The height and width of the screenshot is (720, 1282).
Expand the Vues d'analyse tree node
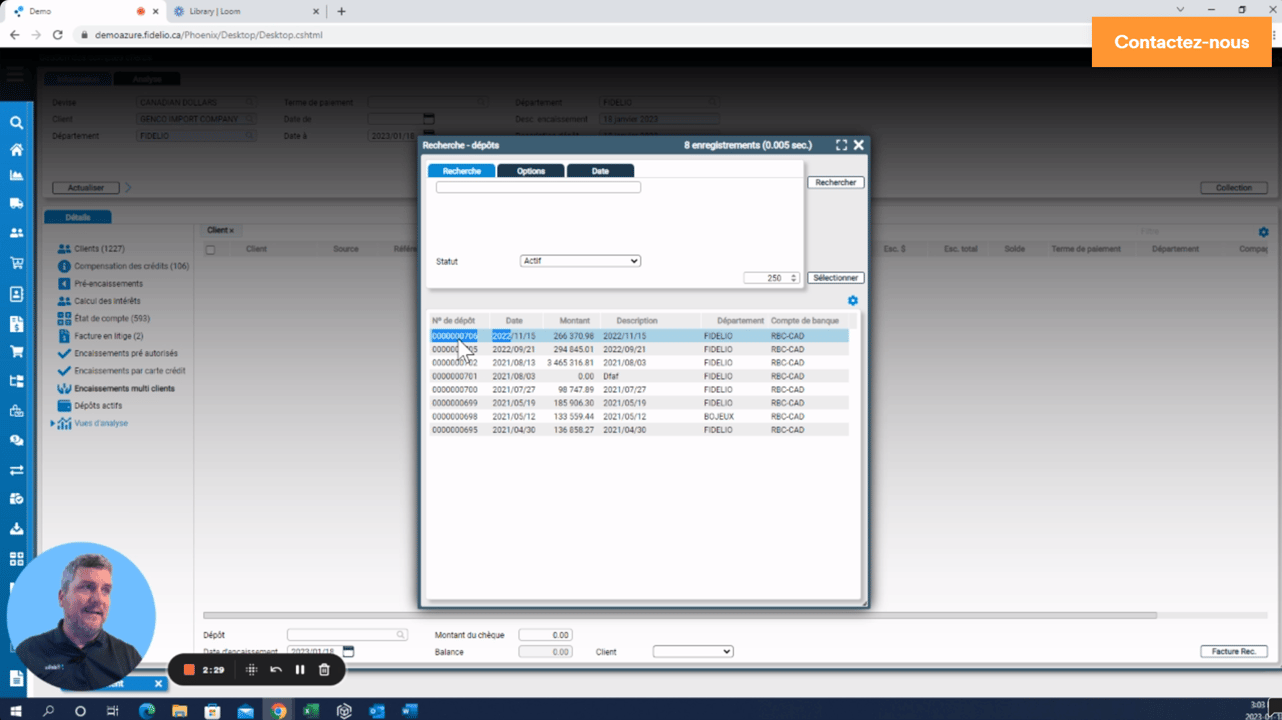pyautogui.click(x=53, y=424)
